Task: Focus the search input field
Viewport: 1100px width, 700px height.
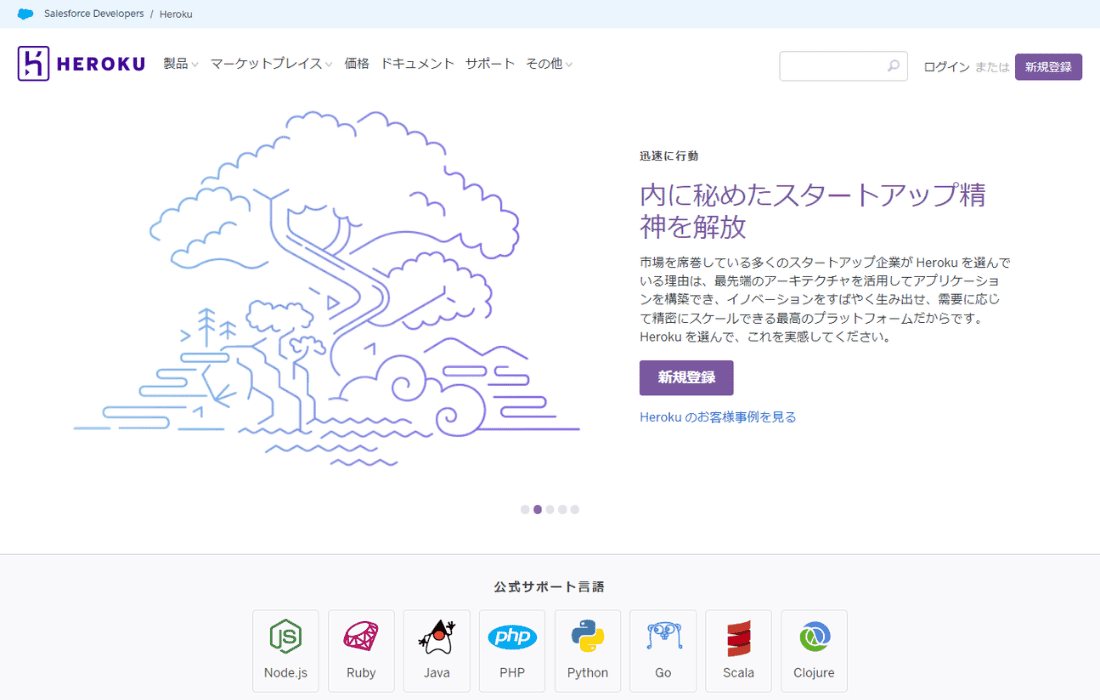Action: 843,66
